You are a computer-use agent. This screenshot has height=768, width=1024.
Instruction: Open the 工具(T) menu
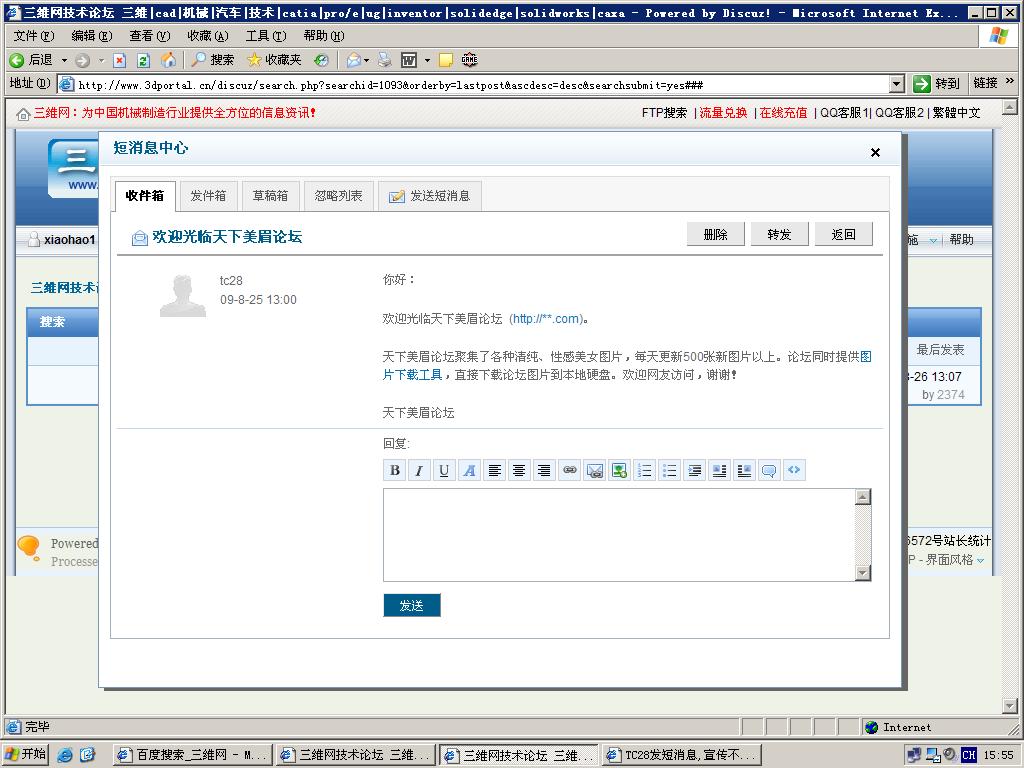[x=266, y=36]
